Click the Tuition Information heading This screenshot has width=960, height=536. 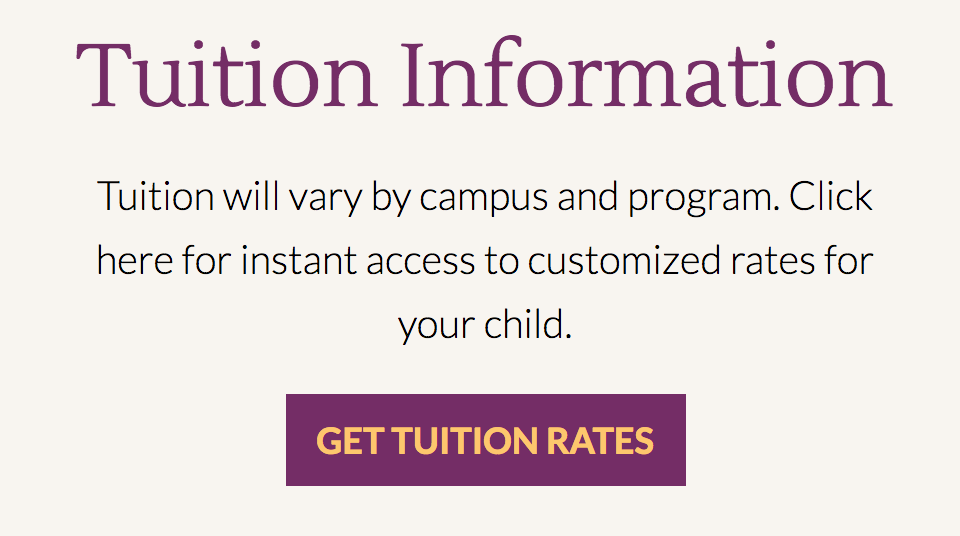484,75
